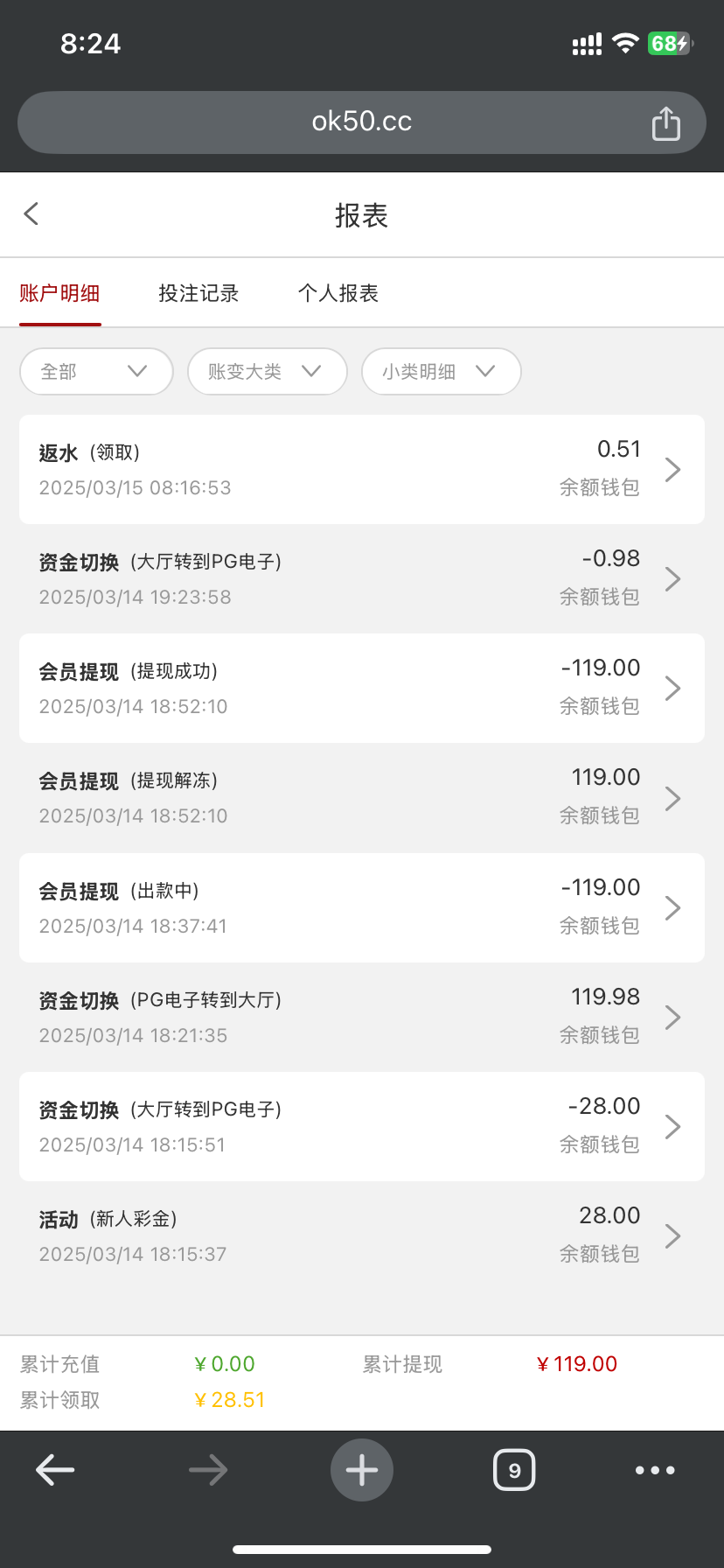This screenshot has height=1568, width=724.
Task: Open the 账变大类 dropdown
Action: click(x=267, y=372)
